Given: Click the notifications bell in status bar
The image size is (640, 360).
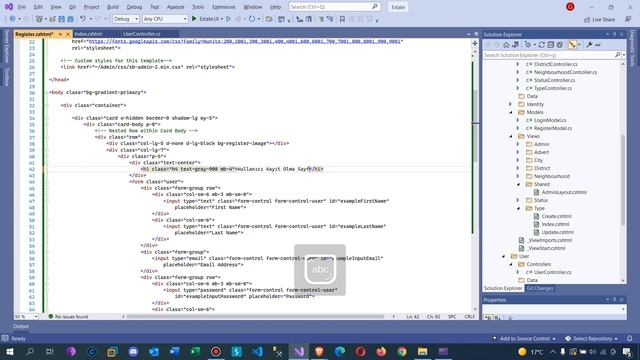Looking at the screenshot, I should tap(629, 338).
